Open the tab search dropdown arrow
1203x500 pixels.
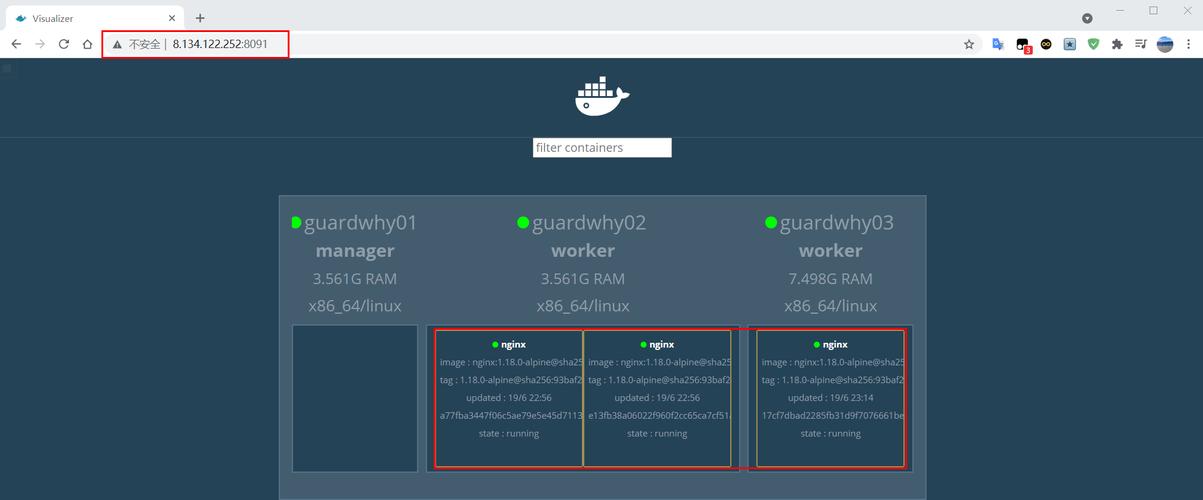pyautogui.click(x=1087, y=18)
